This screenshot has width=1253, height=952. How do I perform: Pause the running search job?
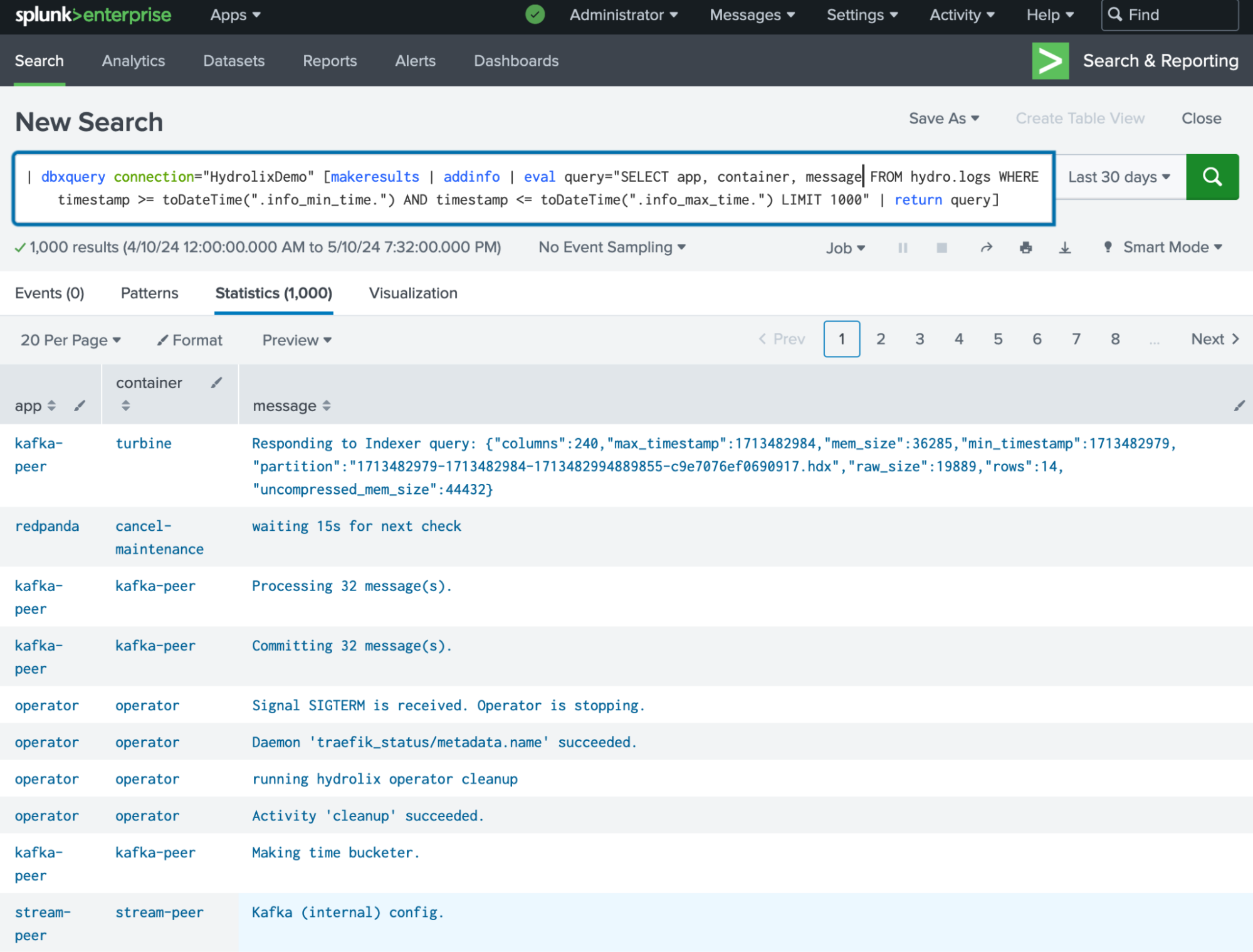point(903,248)
